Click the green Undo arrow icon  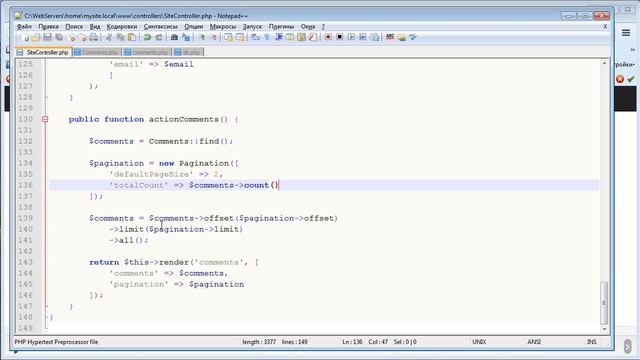[147, 38]
